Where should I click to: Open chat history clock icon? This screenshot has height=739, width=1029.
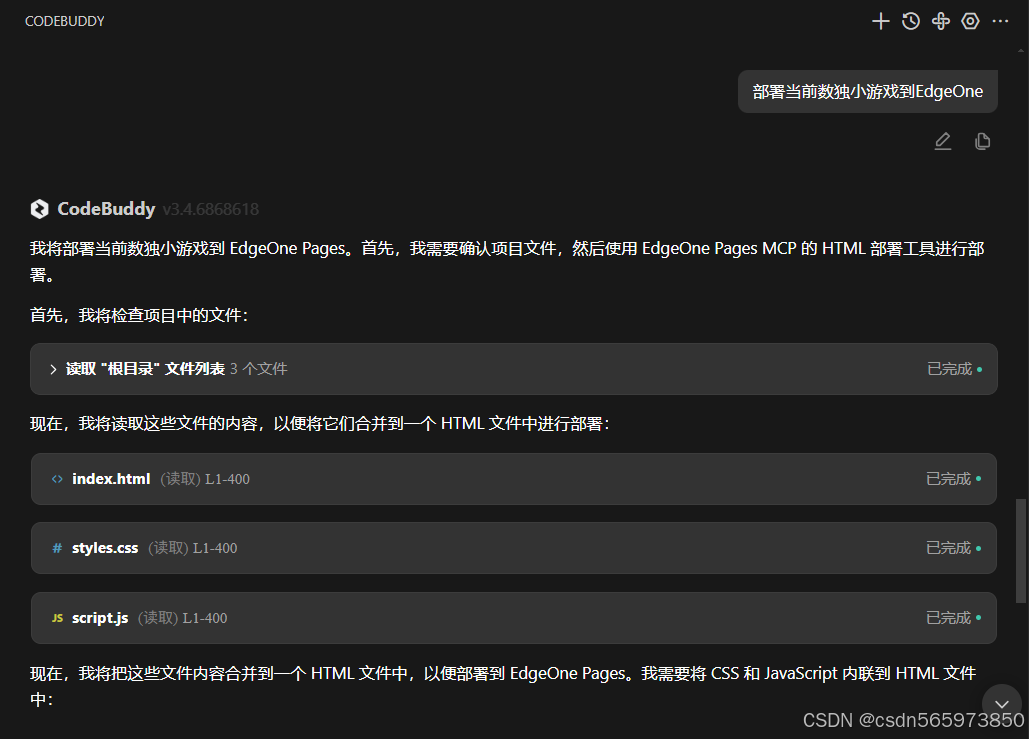click(x=910, y=22)
